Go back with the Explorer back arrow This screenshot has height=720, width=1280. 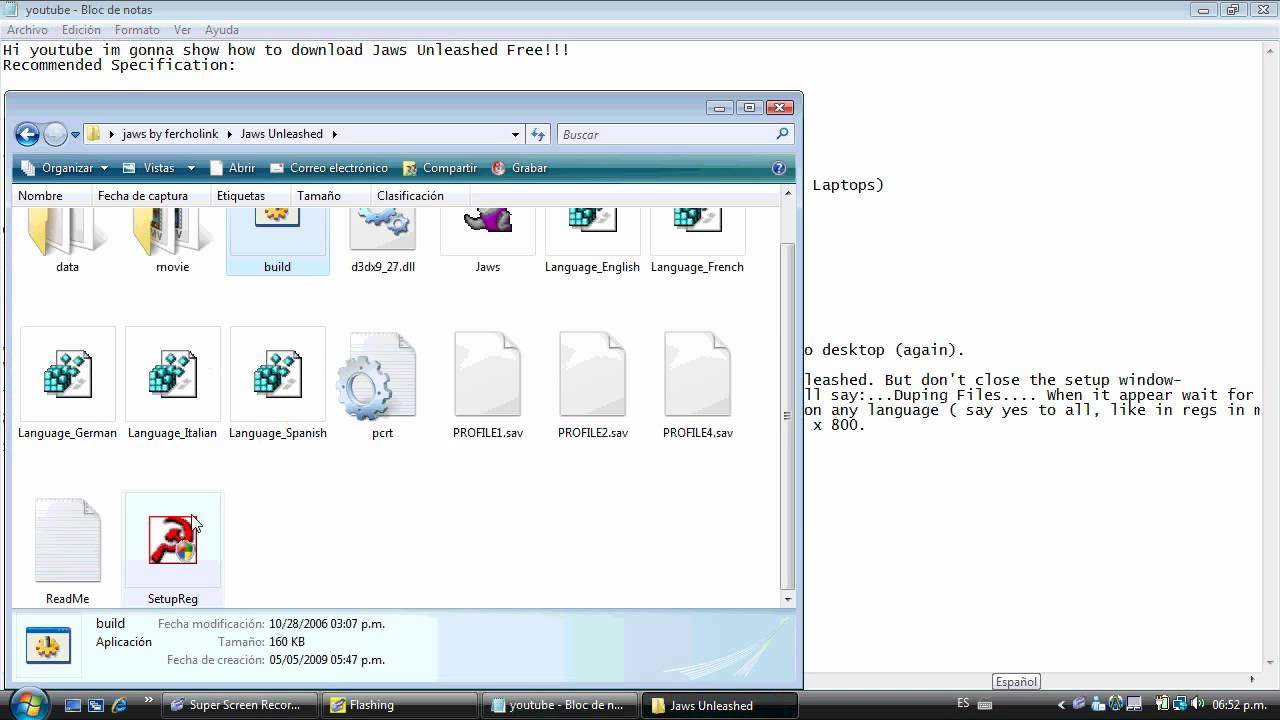27,134
